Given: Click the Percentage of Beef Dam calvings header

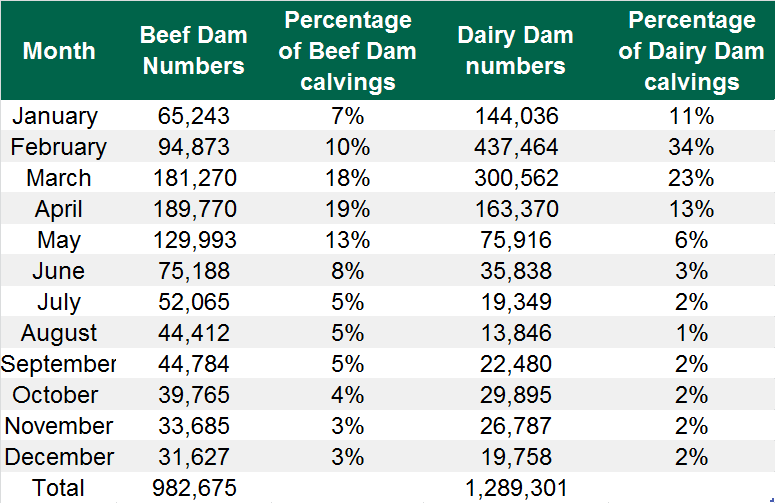Looking at the screenshot, I should point(348,50).
